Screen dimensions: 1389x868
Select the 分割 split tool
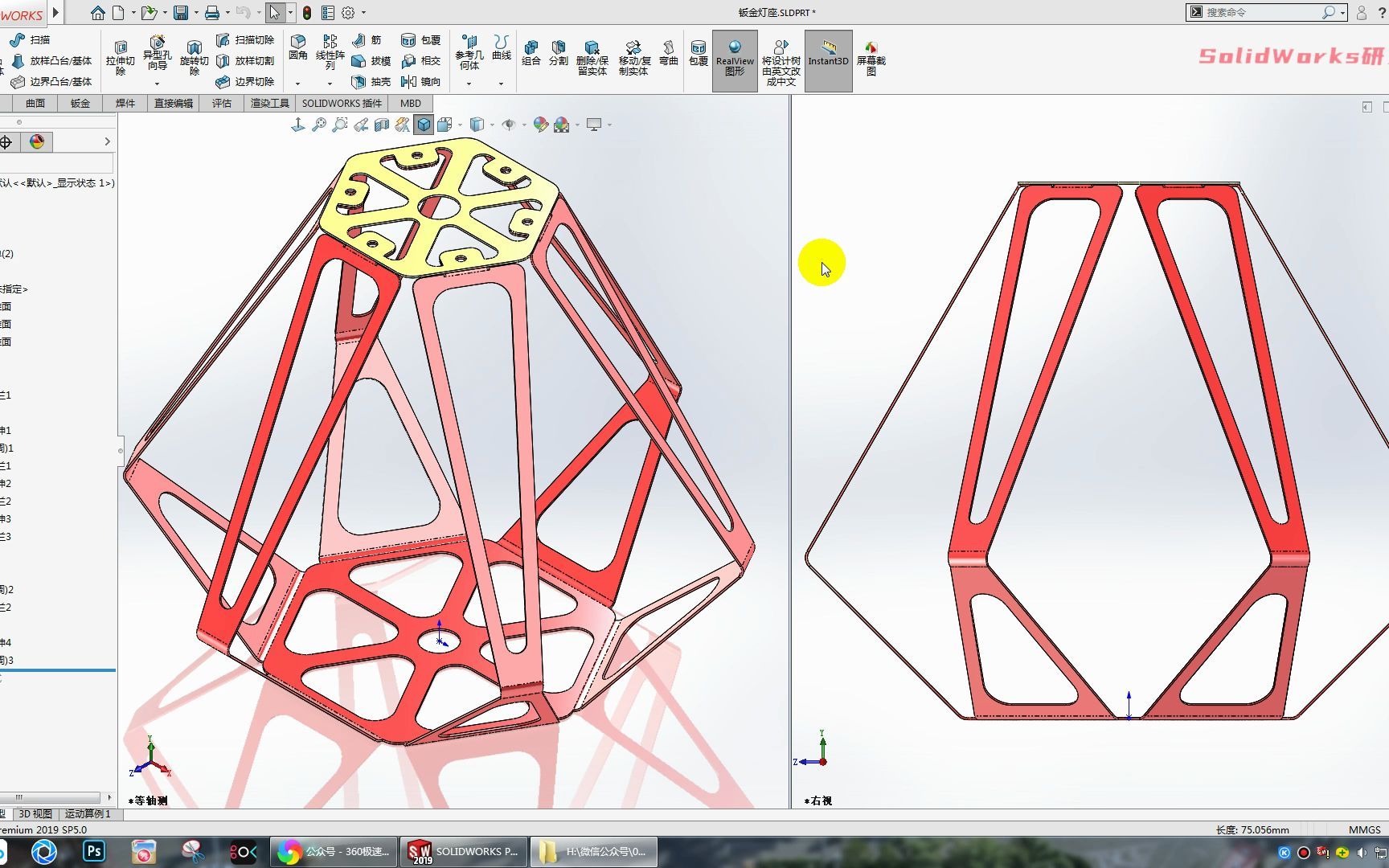tap(559, 53)
